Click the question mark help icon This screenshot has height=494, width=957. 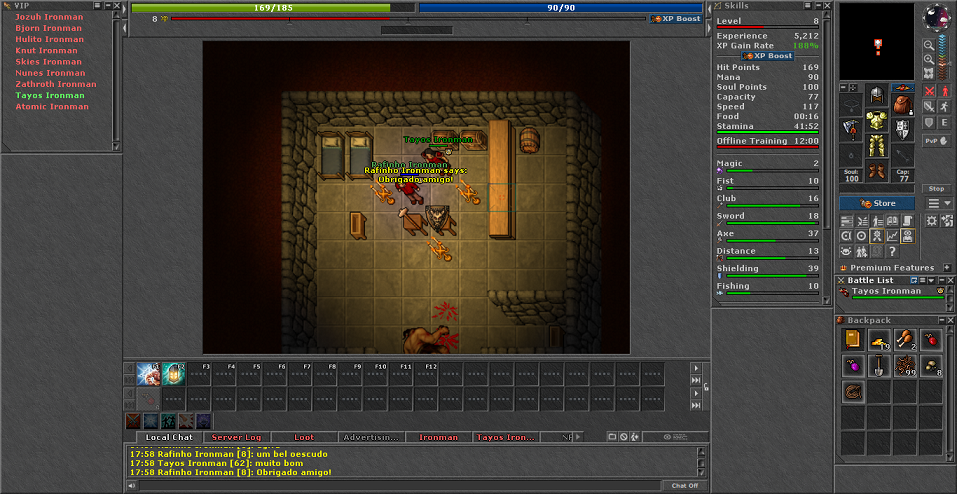pyautogui.click(x=892, y=252)
